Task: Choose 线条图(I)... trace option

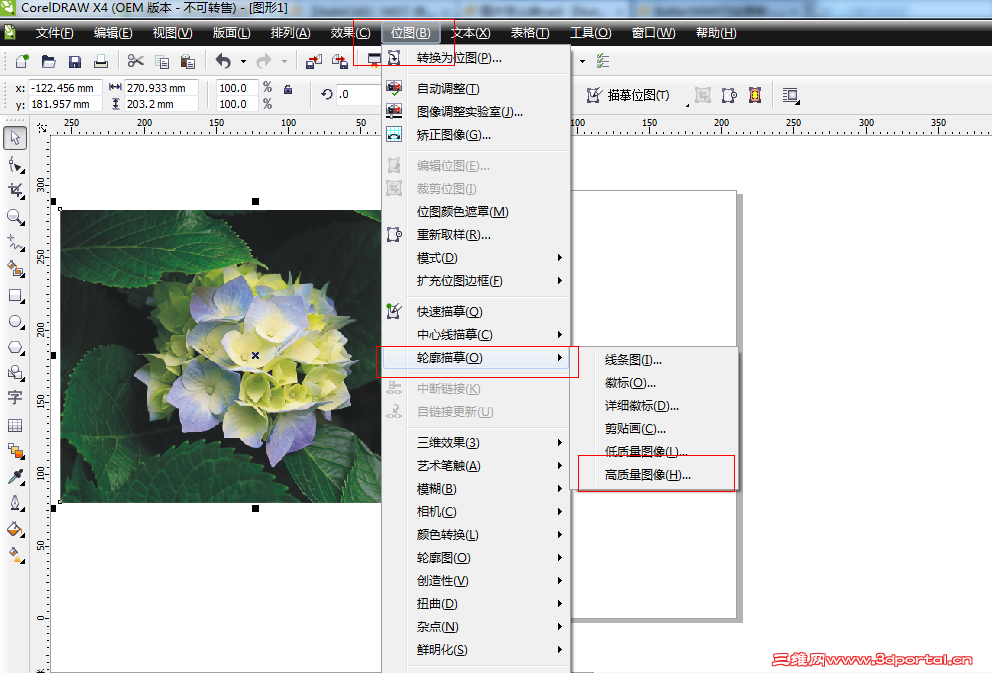Action: coord(655,360)
